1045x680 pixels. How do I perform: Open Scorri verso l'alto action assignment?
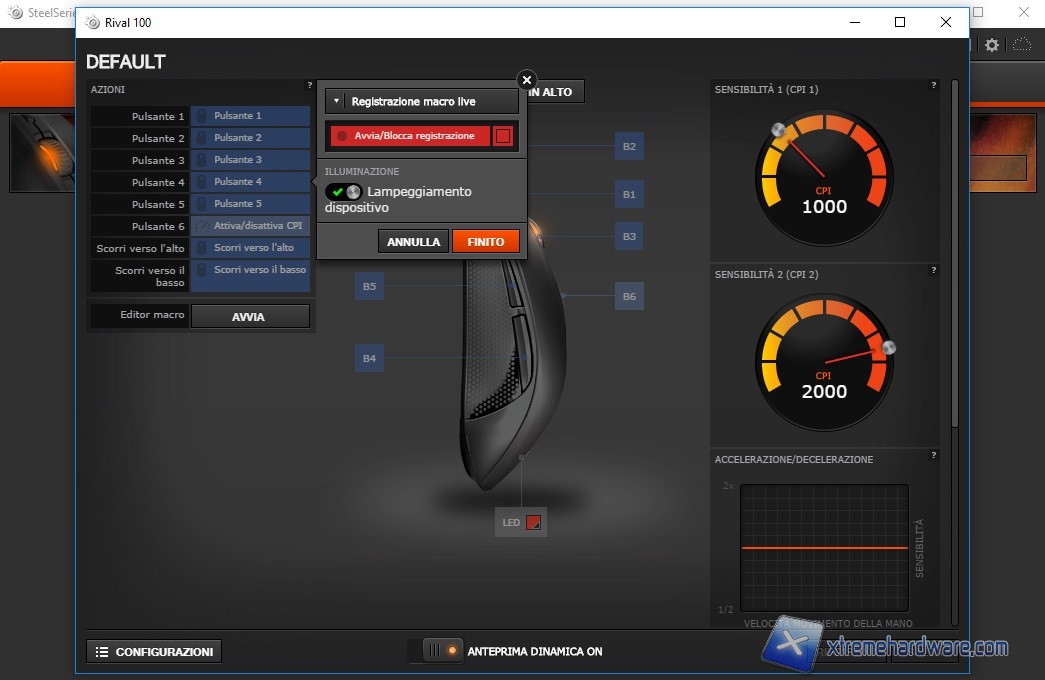pos(250,248)
